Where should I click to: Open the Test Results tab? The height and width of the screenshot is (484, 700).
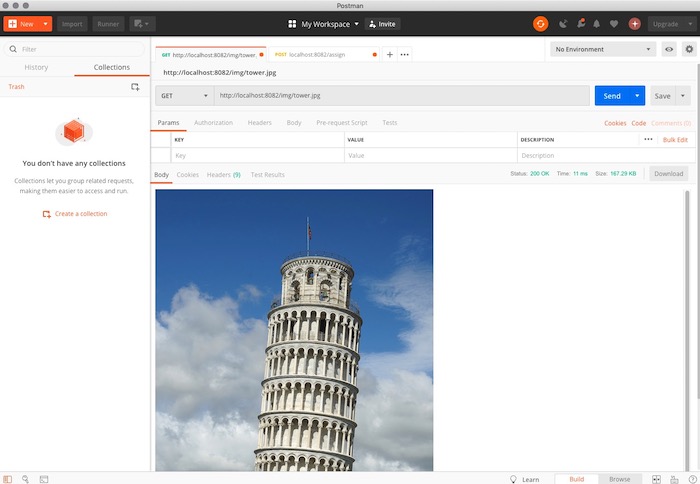267,175
